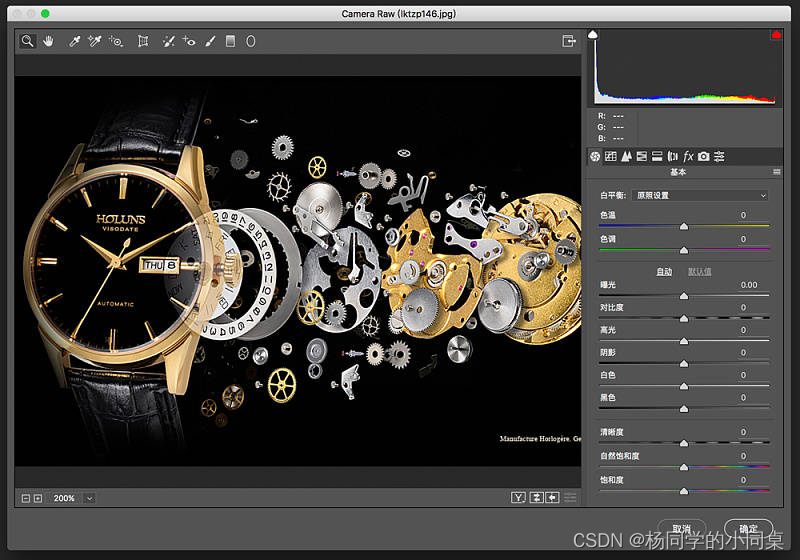Image resolution: width=800 pixels, height=560 pixels.
Task: Choose the Radial Filter tool
Action: tap(251, 41)
